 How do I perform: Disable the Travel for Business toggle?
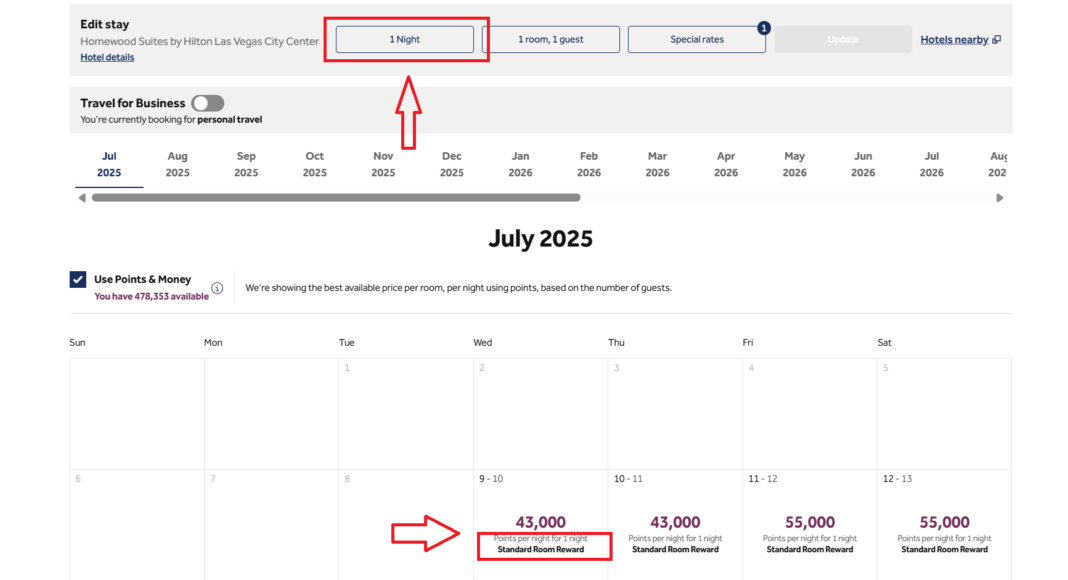[208, 103]
